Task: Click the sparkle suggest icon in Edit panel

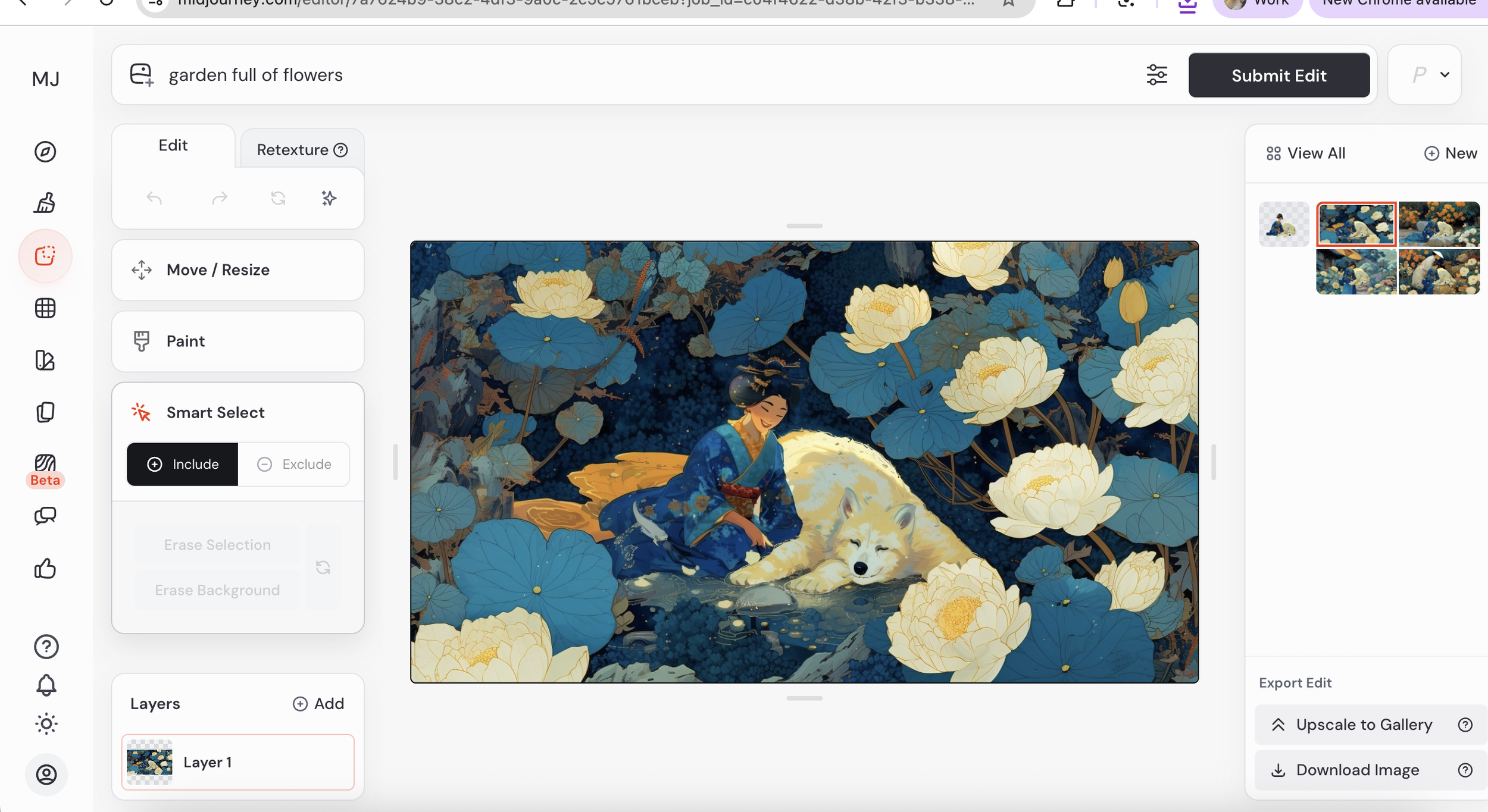Action: (x=329, y=198)
